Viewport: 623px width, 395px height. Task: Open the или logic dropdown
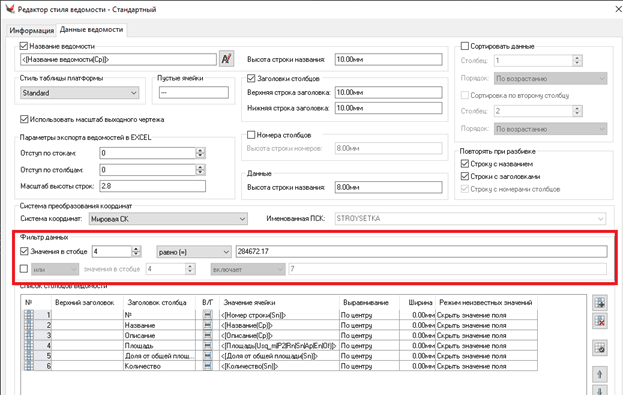tap(55, 269)
